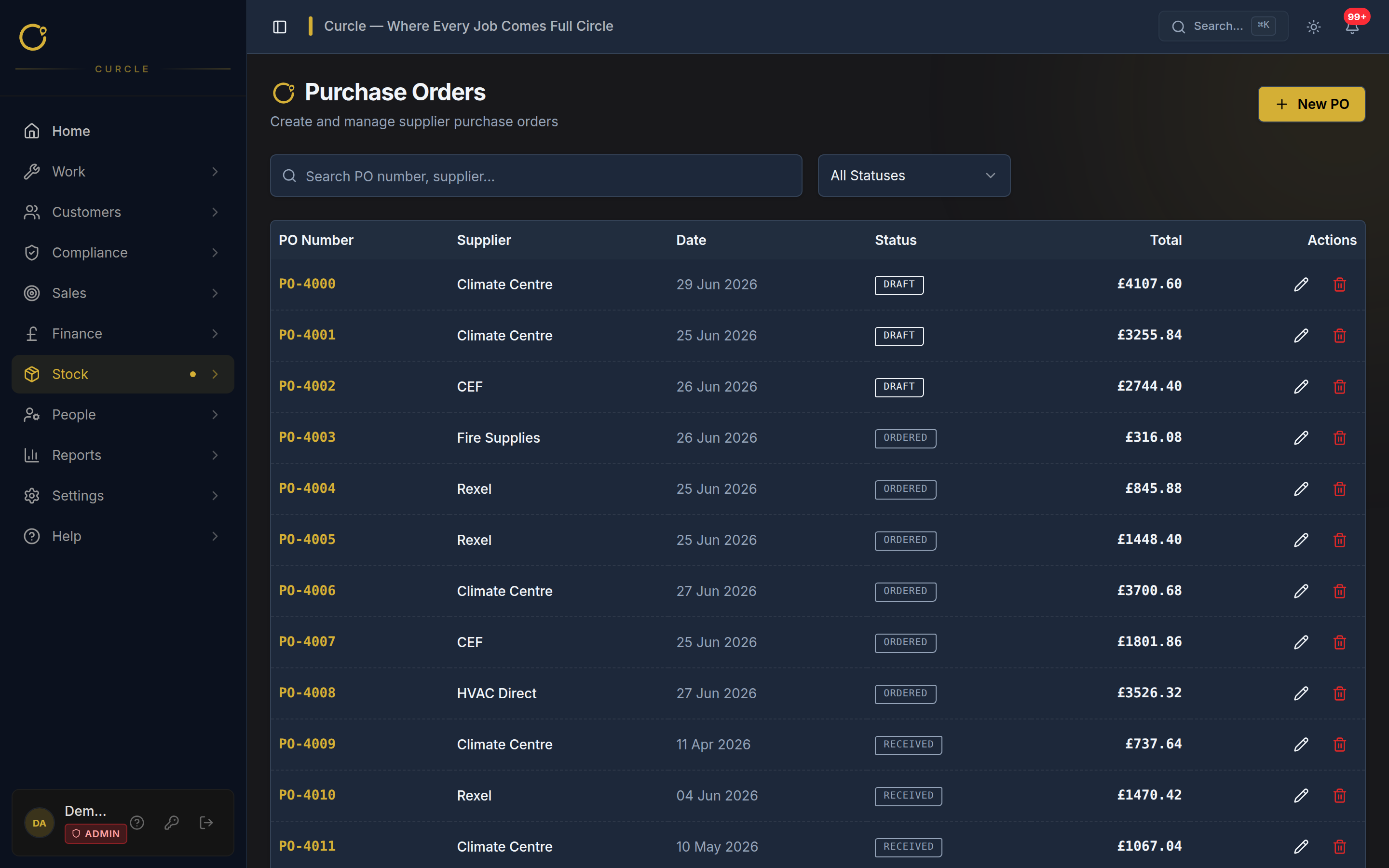
Task: Open the All Statuses dropdown
Action: coord(914,176)
